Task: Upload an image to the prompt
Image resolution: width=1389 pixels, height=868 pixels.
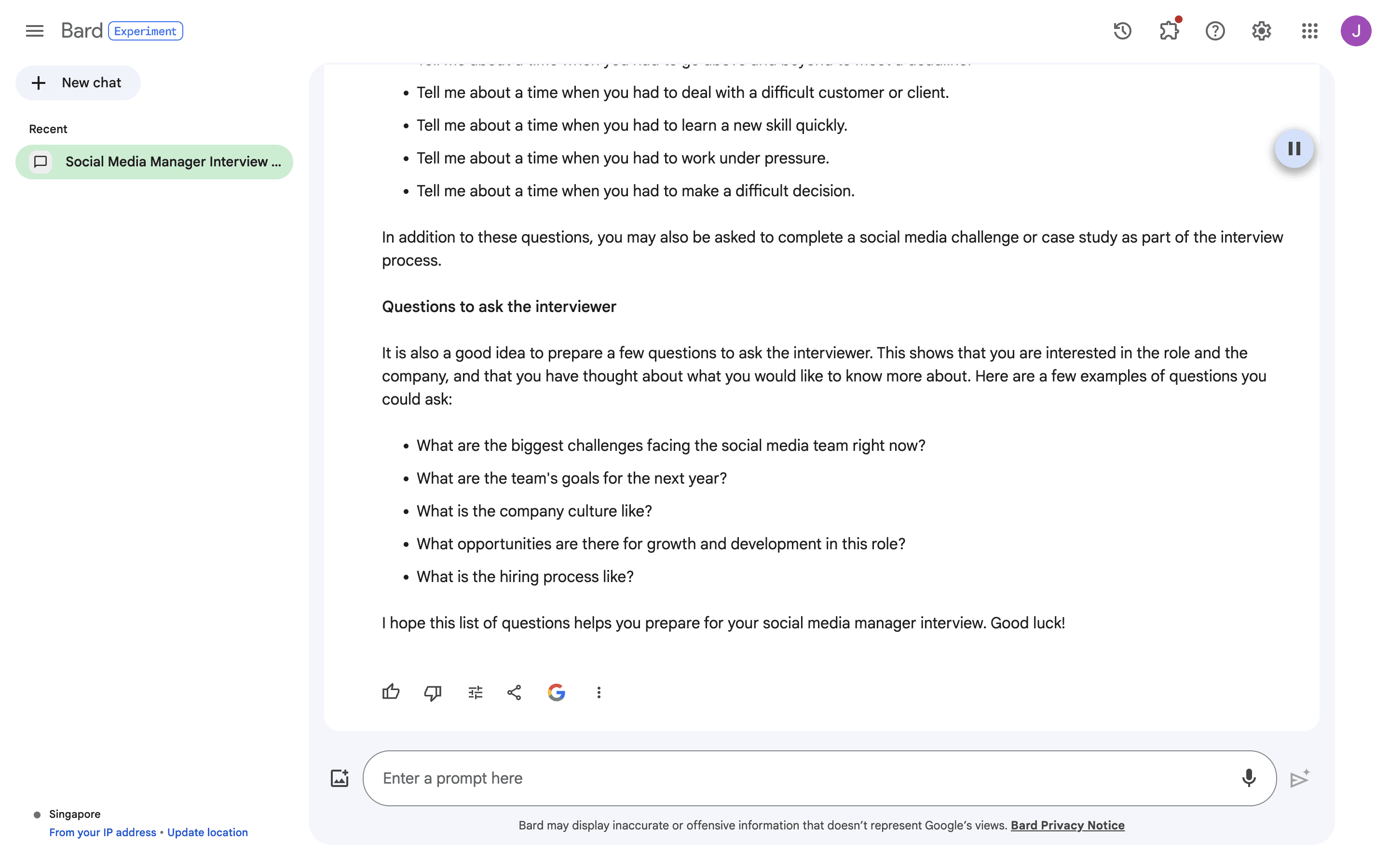Action: (340, 778)
